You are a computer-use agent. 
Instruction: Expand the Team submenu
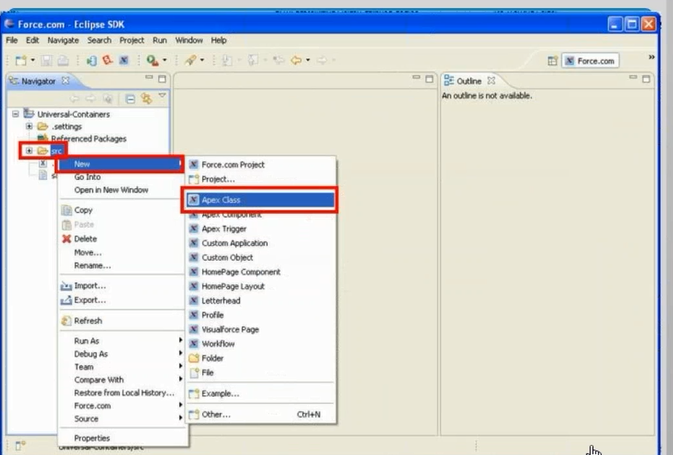pyautogui.click(x=122, y=367)
